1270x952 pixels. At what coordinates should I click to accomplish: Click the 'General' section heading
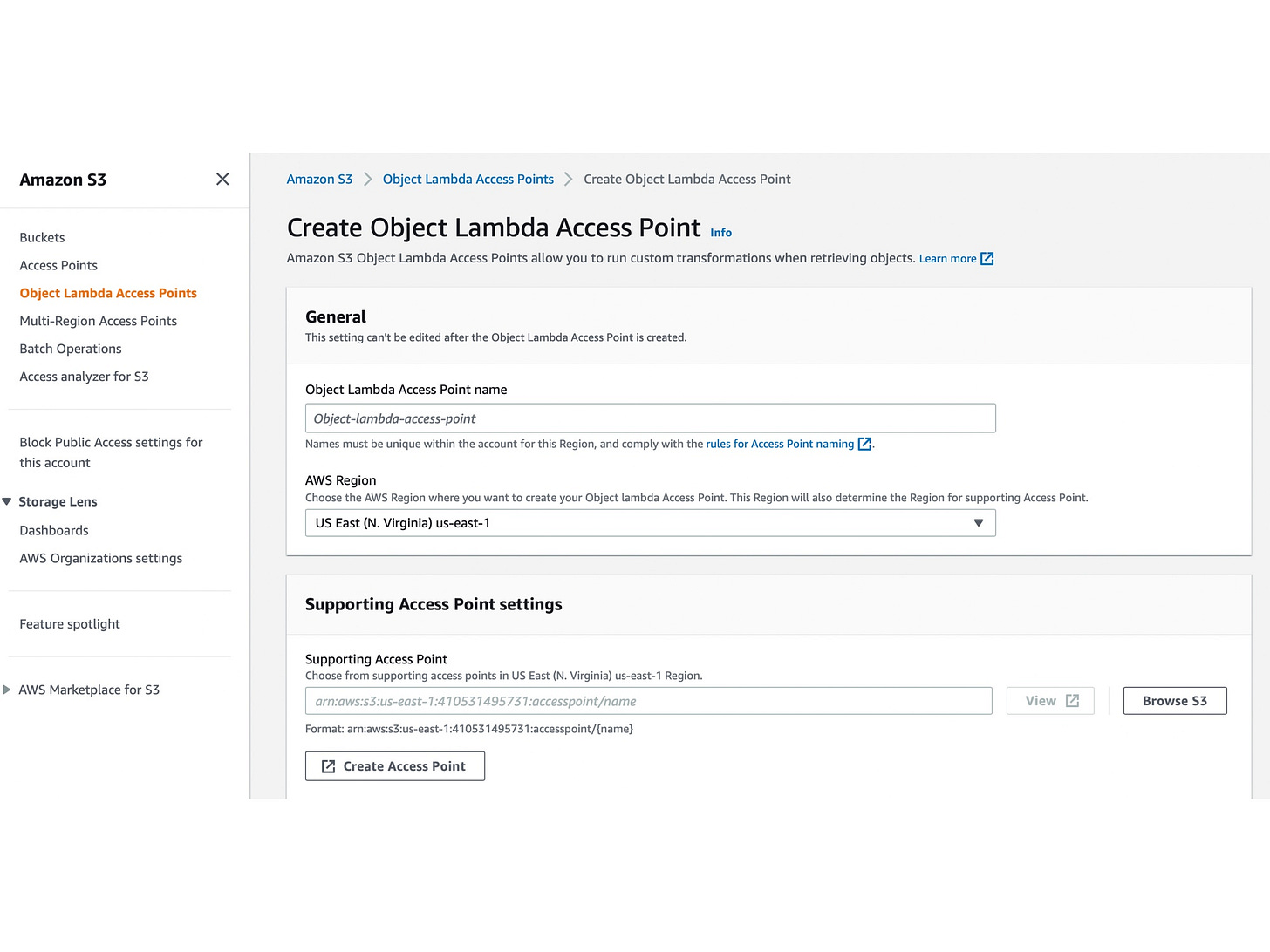click(x=336, y=317)
